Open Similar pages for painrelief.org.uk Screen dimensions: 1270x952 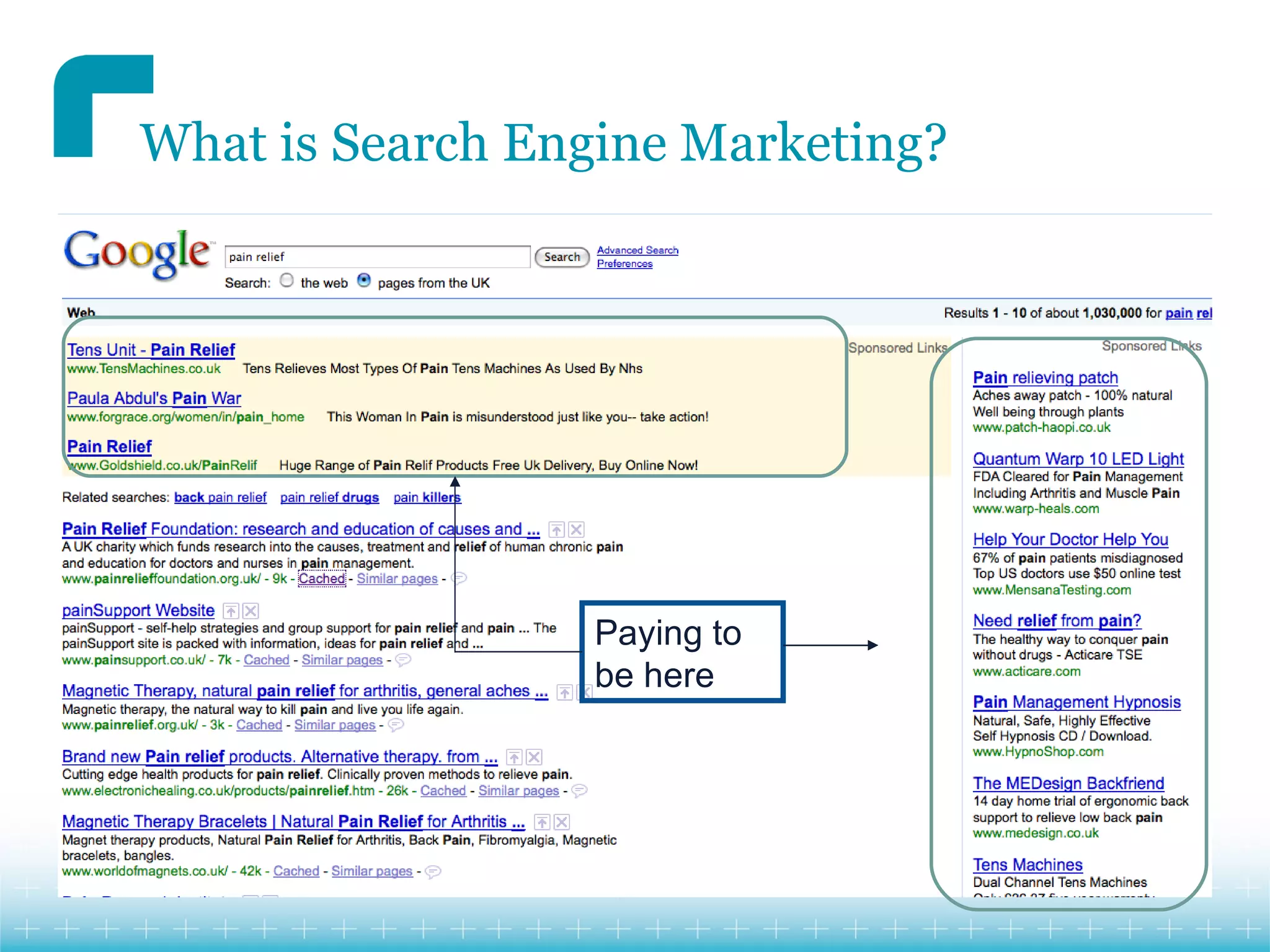[335, 725]
